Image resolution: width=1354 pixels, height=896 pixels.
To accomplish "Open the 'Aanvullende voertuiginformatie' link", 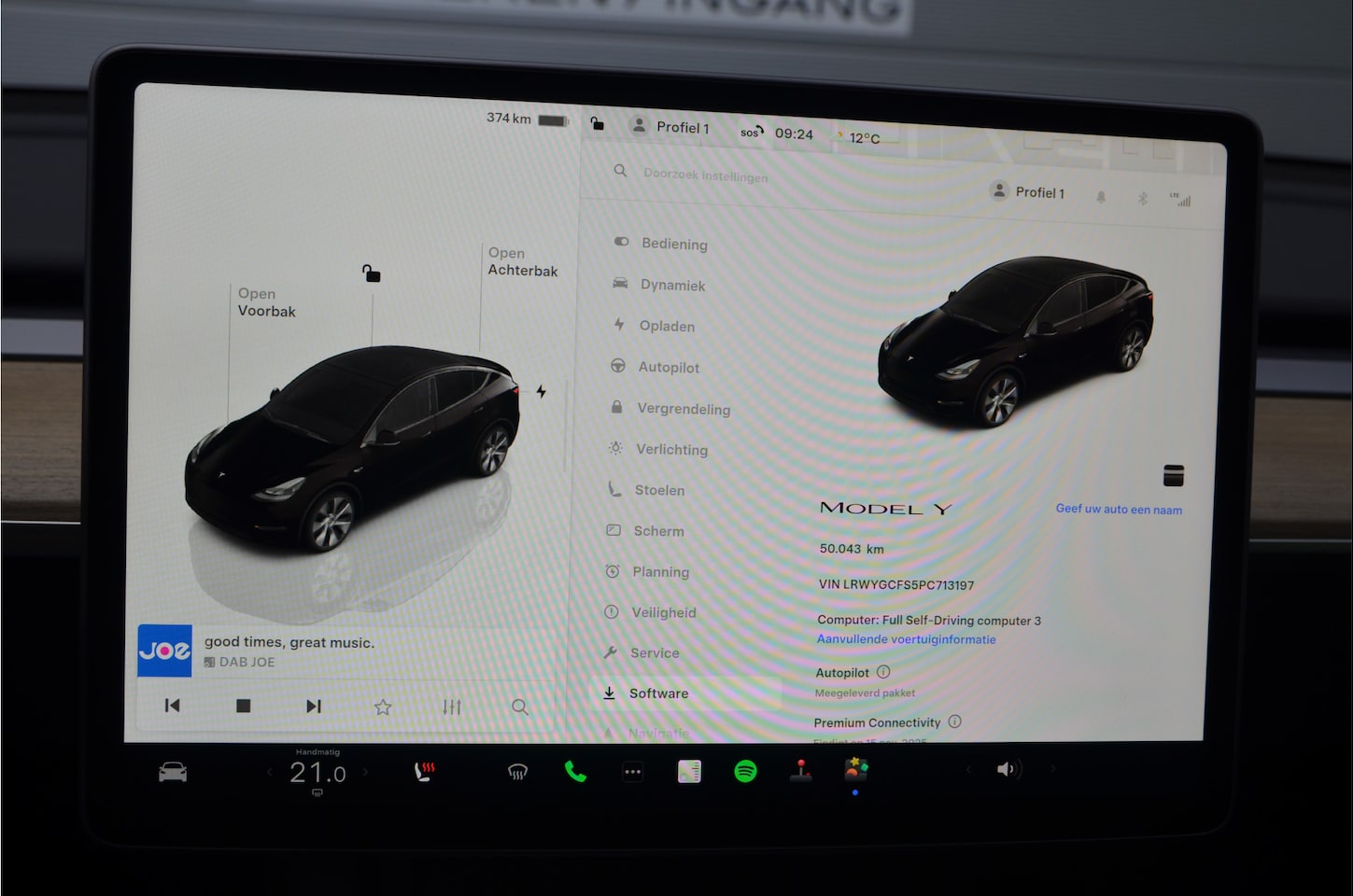I will point(906,640).
